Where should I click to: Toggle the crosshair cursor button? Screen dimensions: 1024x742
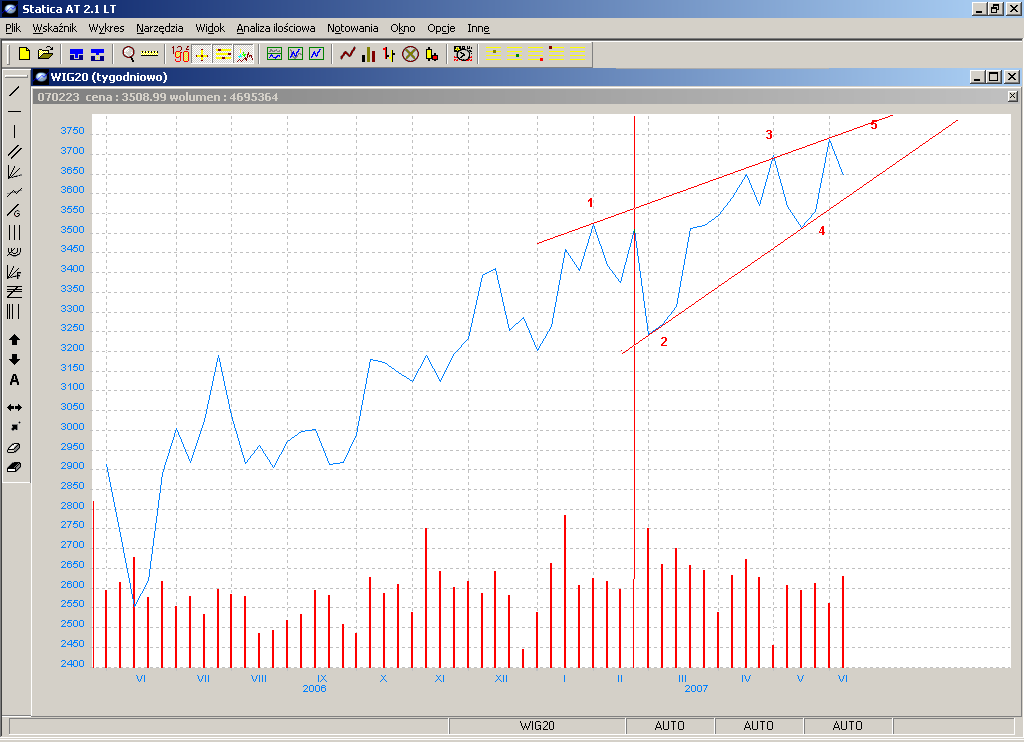[202, 54]
